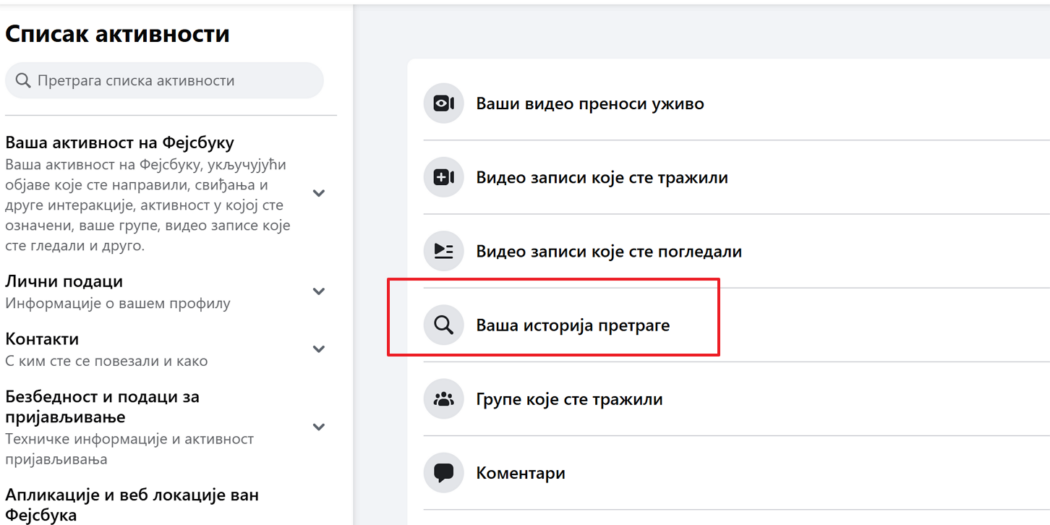Open Видео записи које сте тражили
Screen dimensions: 1050x525
(x=601, y=177)
